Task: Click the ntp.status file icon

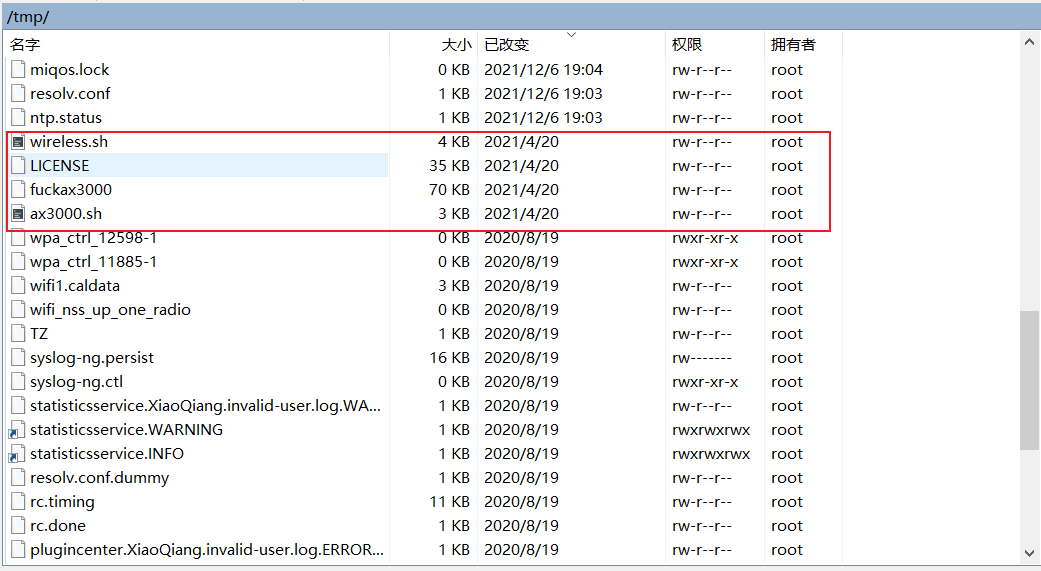Action: pyautogui.click(x=19, y=118)
